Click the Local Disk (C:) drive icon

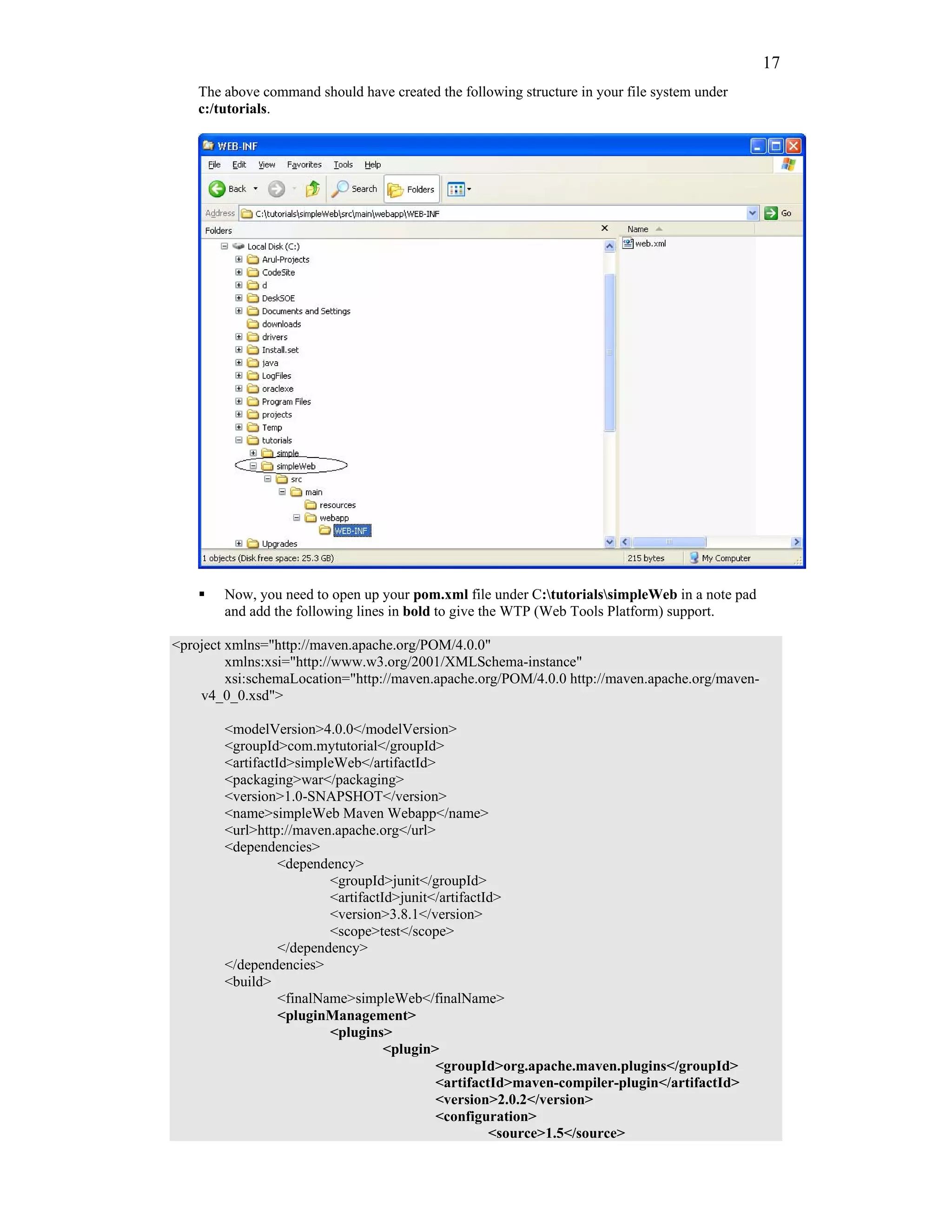coord(238,246)
